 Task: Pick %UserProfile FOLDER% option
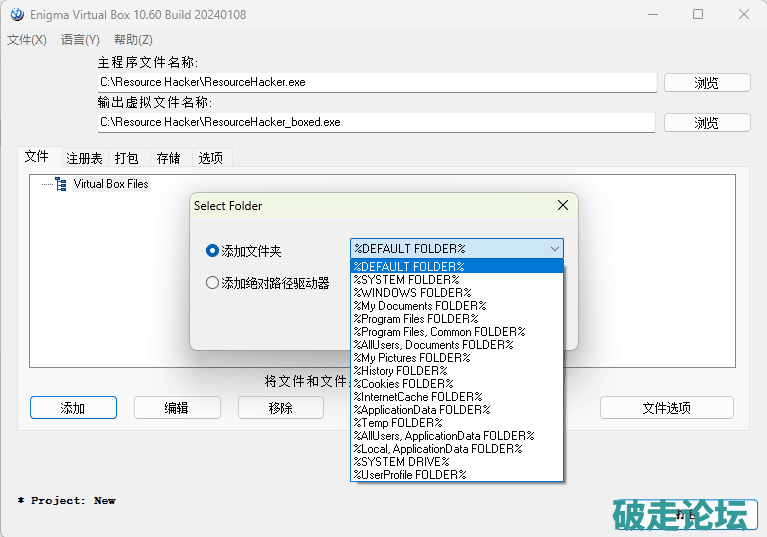click(x=410, y=475)
